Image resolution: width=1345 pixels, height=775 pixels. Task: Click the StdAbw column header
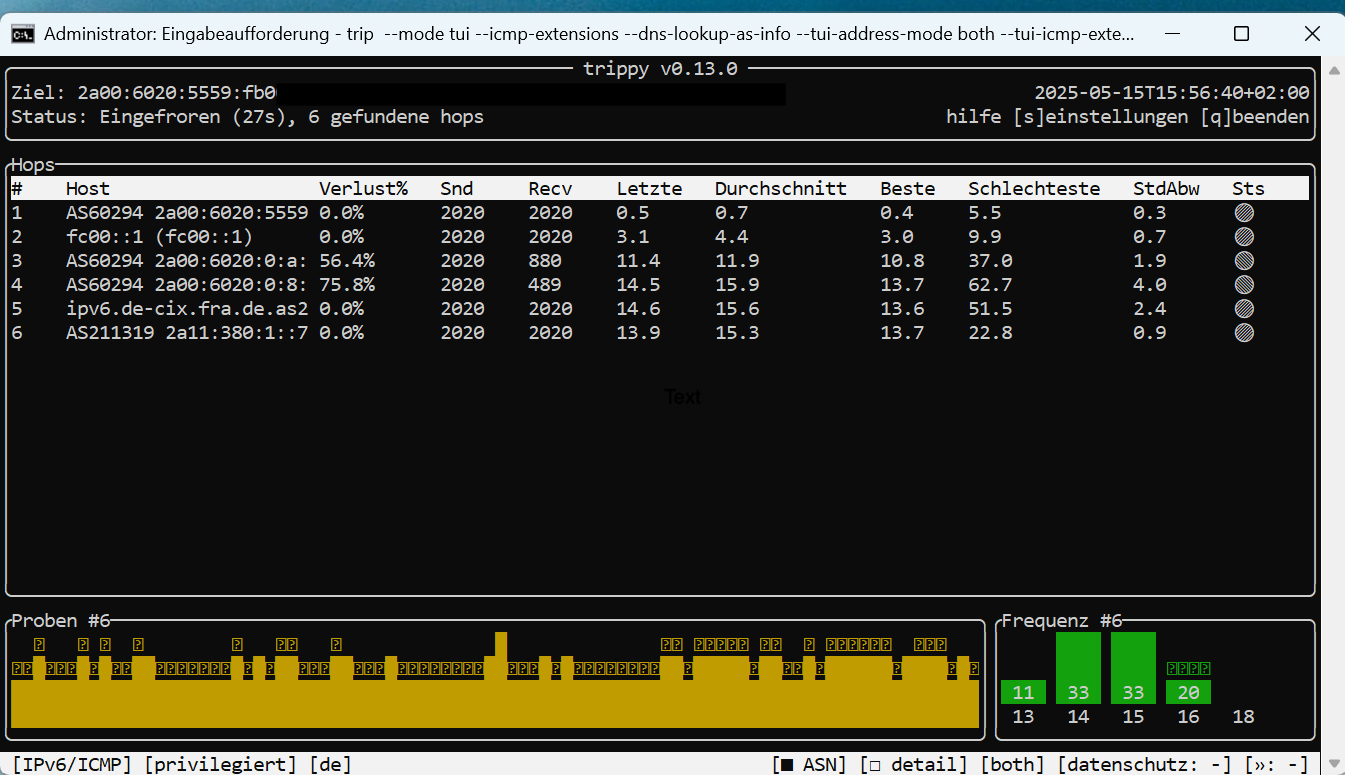click(1166, 188)
